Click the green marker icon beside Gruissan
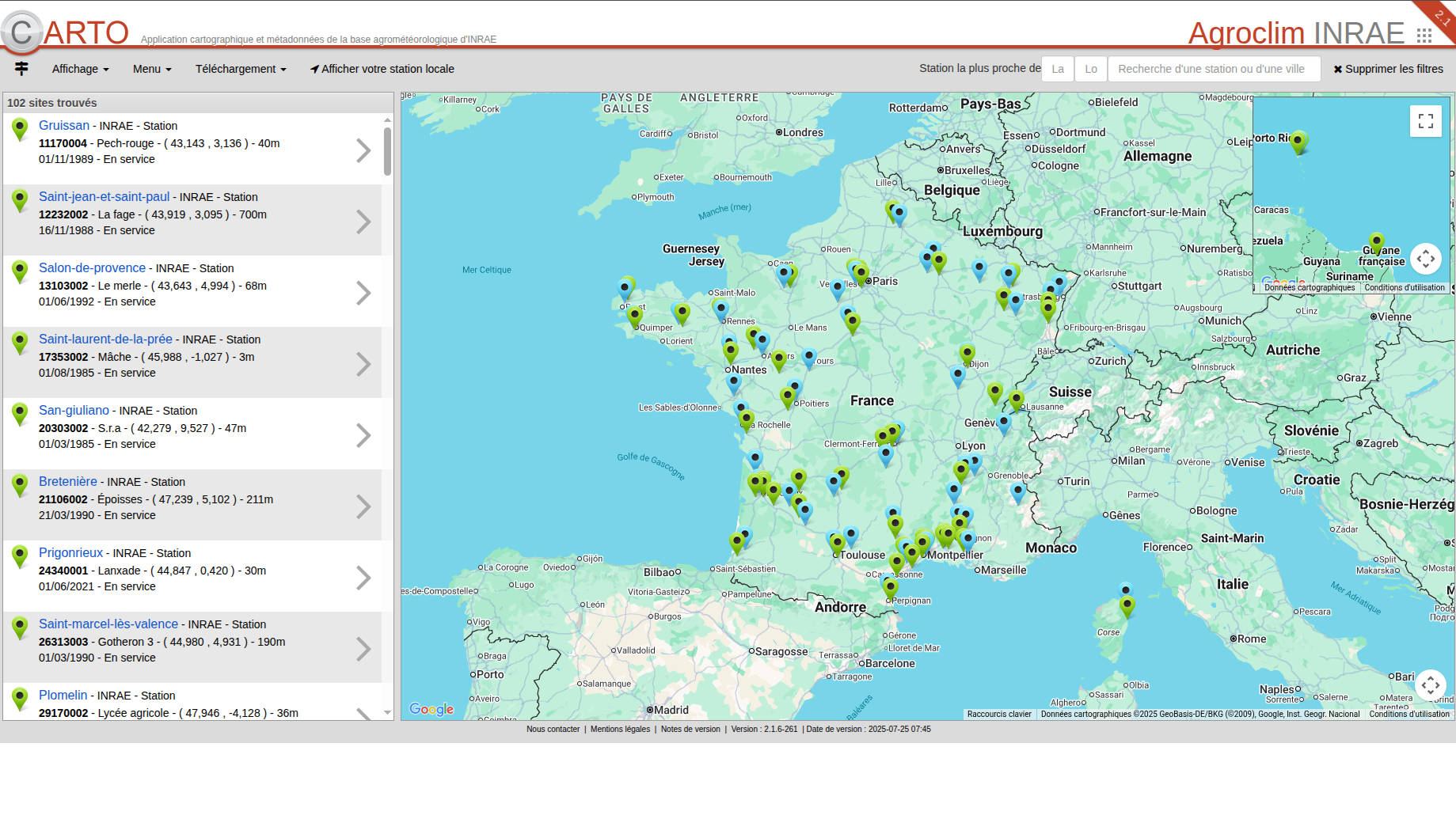Image resolution: width=1456 pixels, height=838 pixels. point(21,129)
